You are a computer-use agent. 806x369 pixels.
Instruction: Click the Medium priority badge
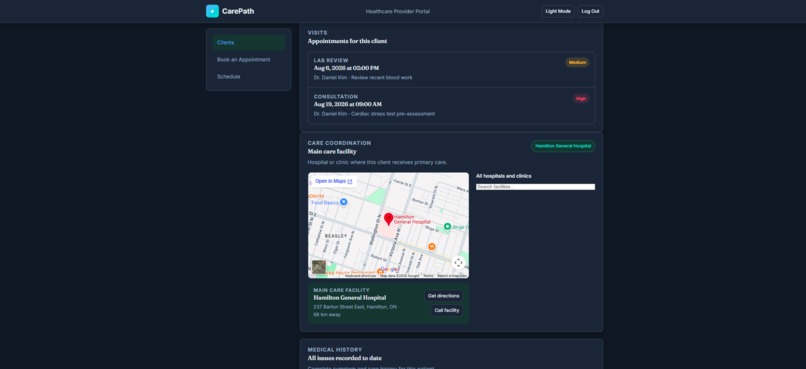pos(577,63)
